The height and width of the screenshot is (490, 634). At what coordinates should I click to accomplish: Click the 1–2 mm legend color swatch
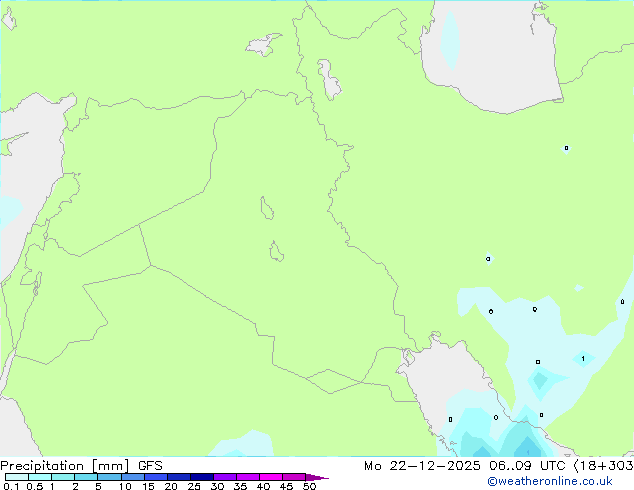pyautogui.click(x=63, y=477)
